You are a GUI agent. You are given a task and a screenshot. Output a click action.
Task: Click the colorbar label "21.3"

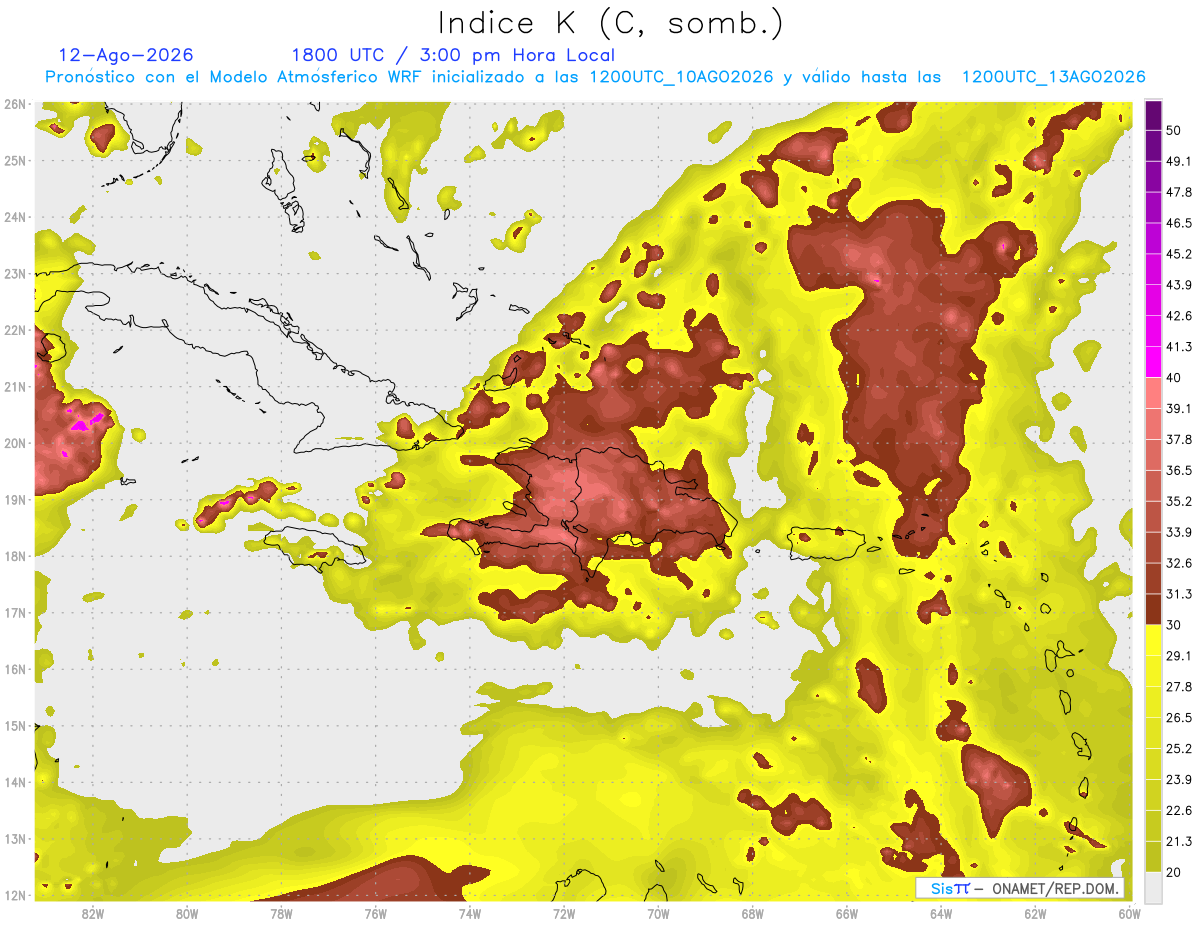[1178, 841]
